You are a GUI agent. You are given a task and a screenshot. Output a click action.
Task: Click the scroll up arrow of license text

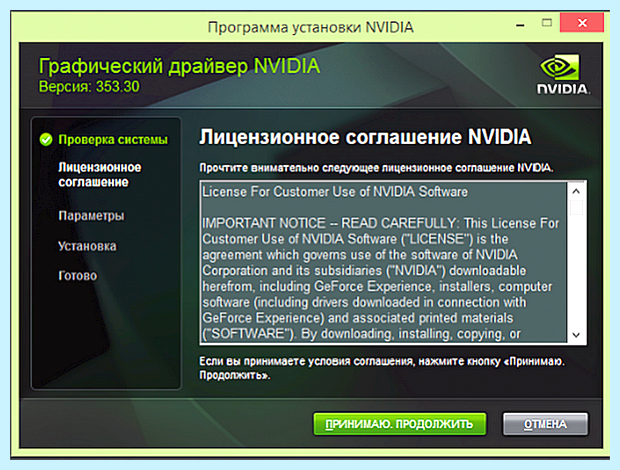click(x=576, y=191)
